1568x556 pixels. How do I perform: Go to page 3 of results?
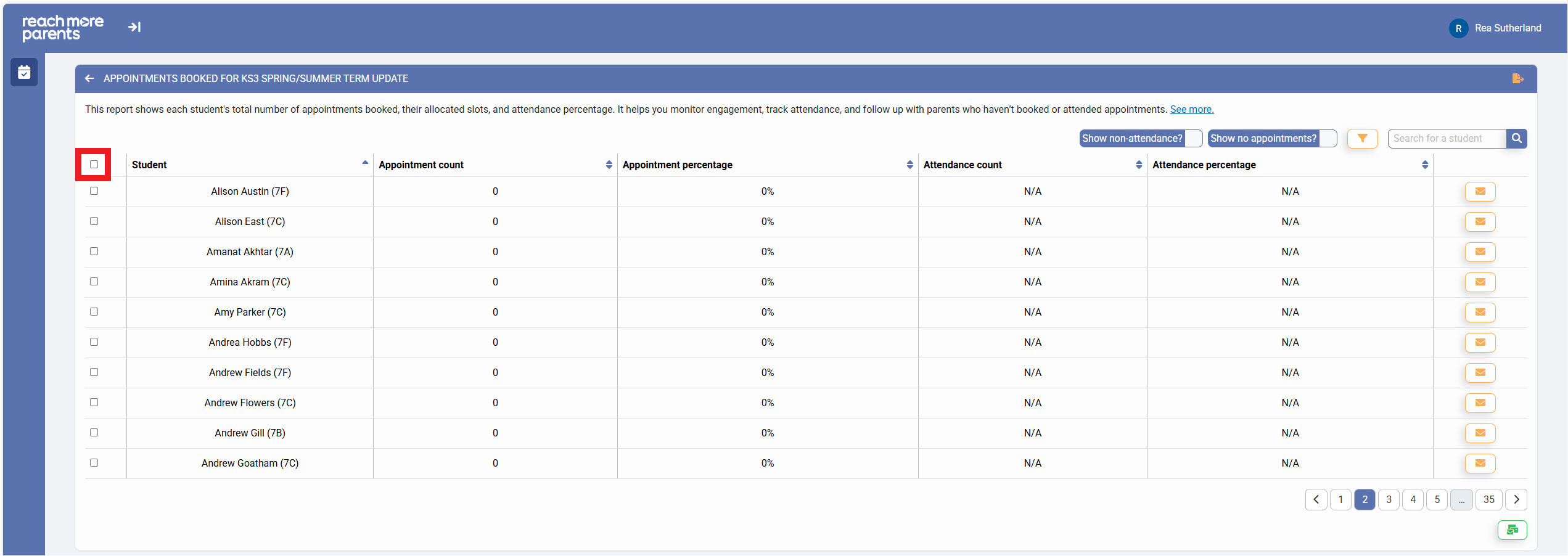tap(1389, 500)
